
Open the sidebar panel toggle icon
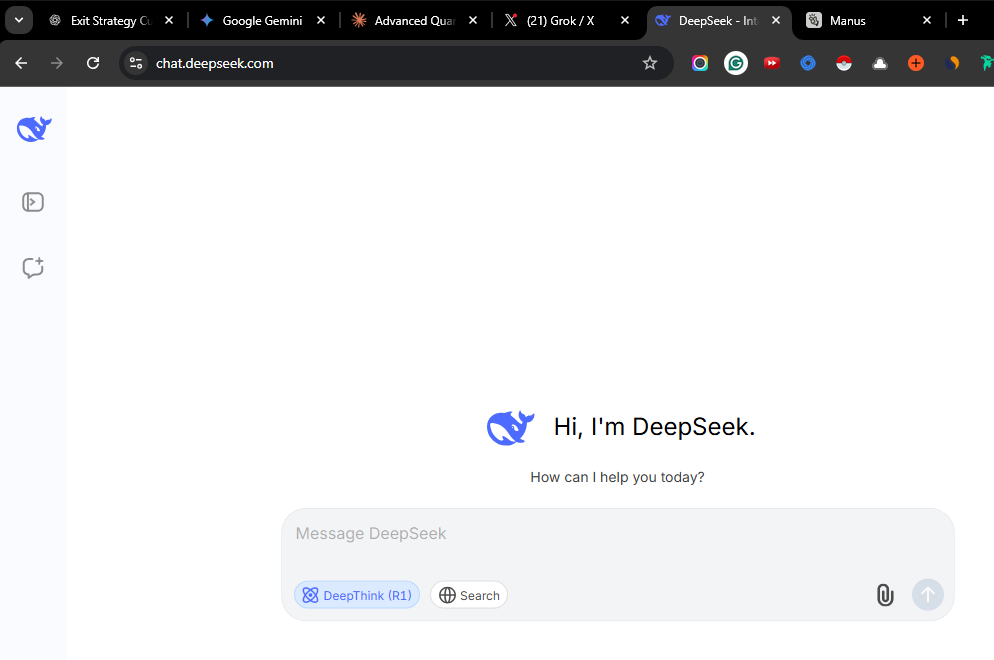33,202
